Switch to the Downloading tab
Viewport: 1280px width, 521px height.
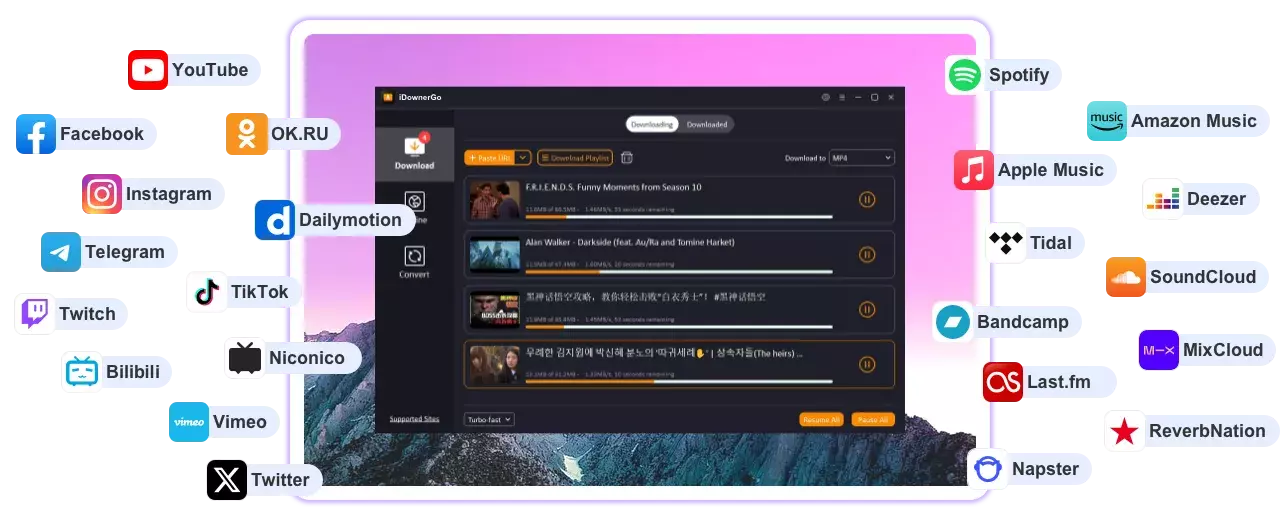[652, 124]
